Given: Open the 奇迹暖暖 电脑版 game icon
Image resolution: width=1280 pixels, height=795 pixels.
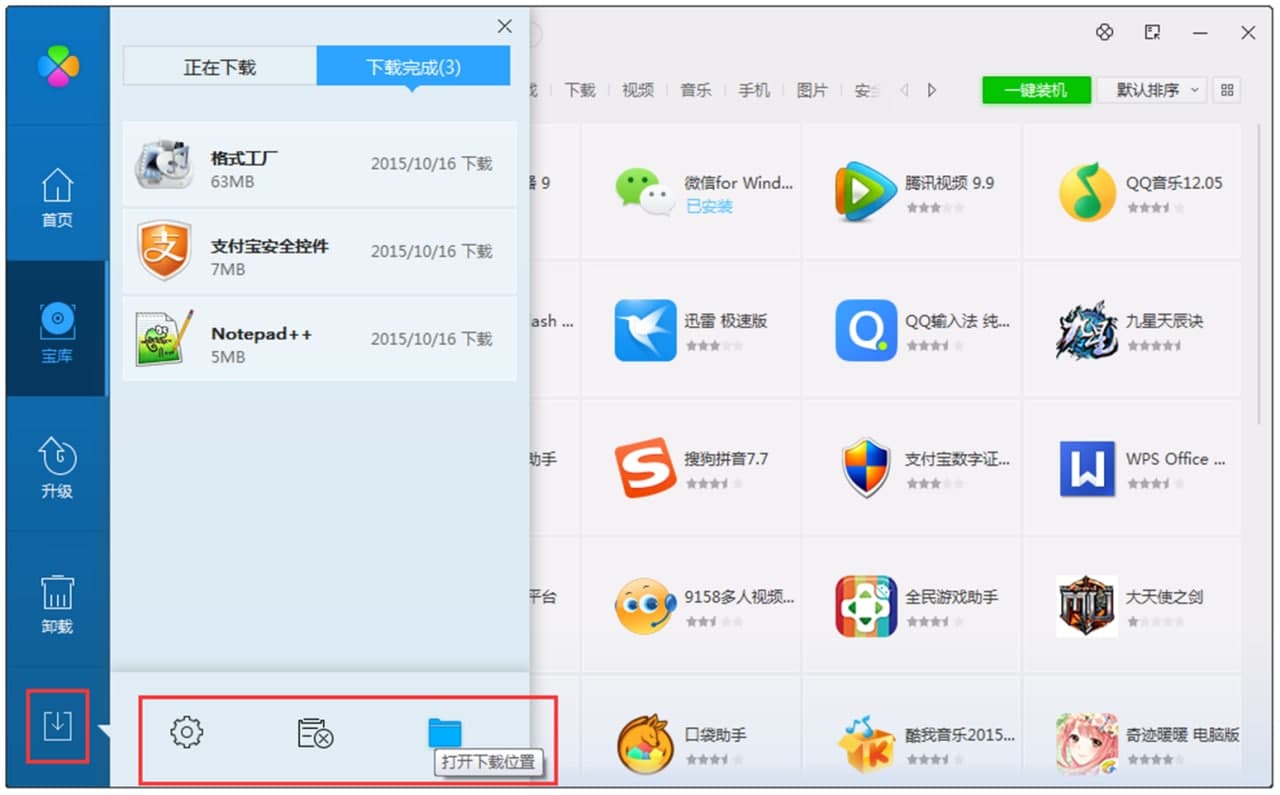Looking at the screenshot, I should pyautogui.click(x=1087, y=743).
